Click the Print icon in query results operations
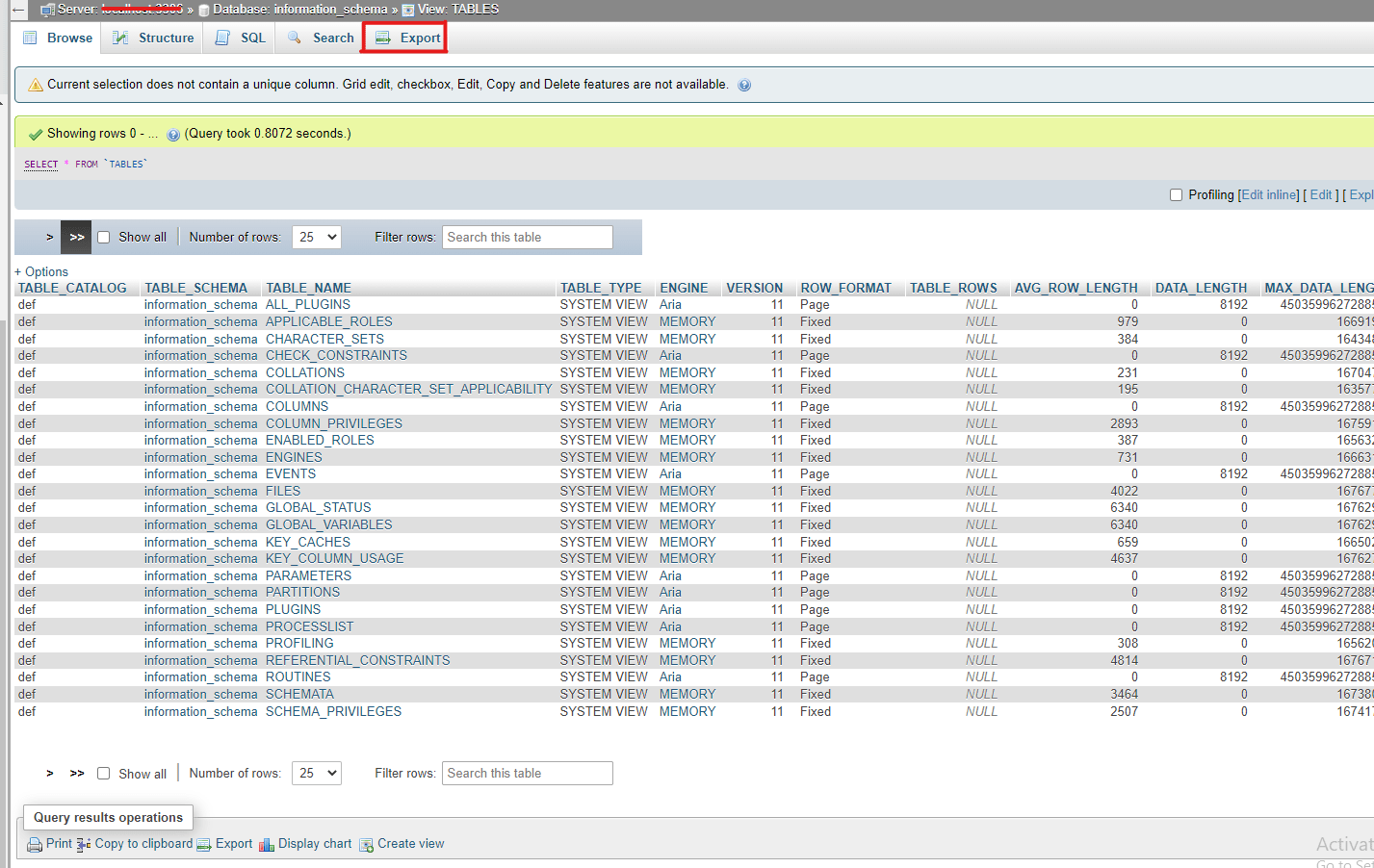 [x=35, y=844]
